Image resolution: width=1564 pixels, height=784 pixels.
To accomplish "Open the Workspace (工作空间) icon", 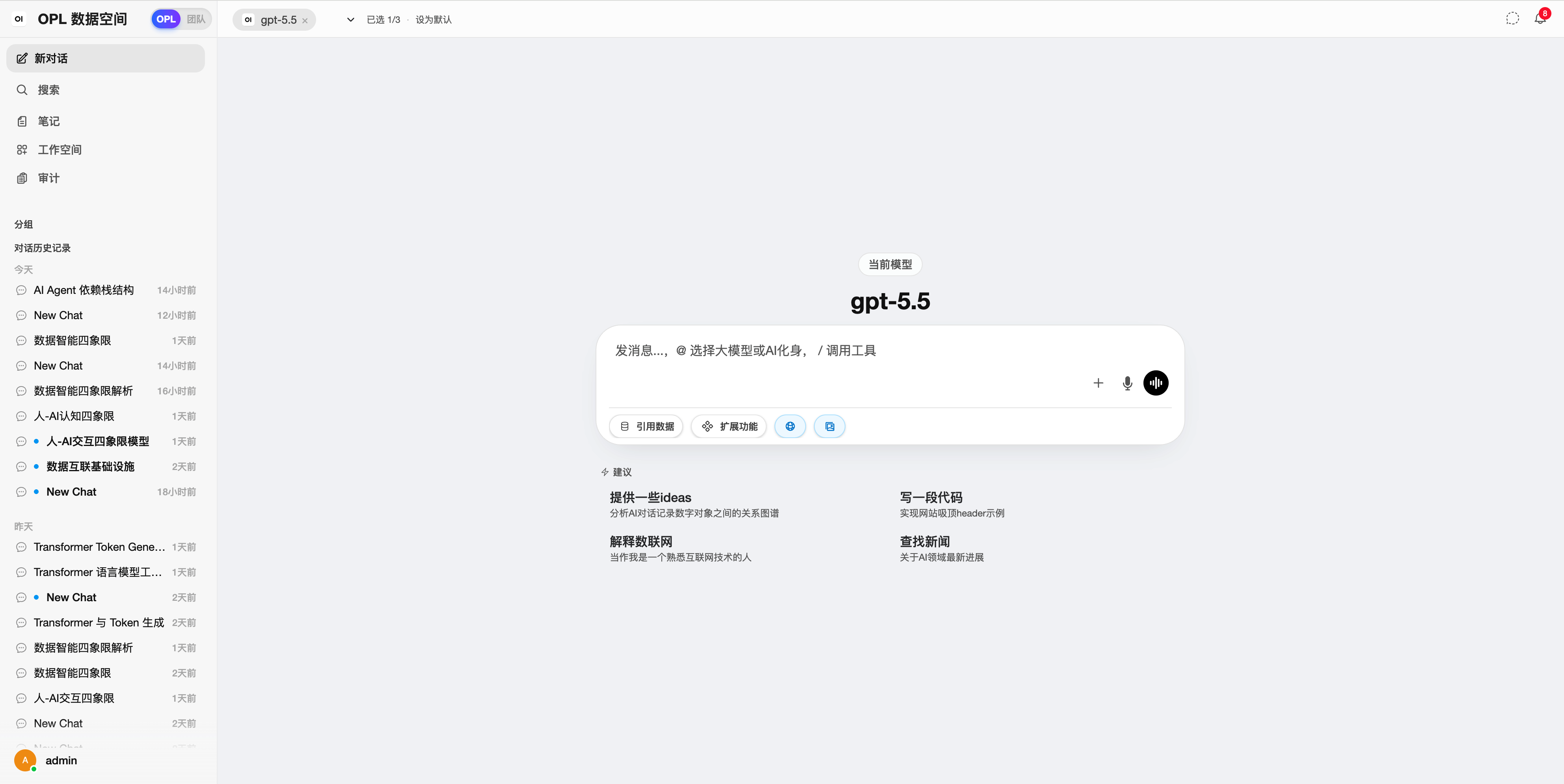I will pyautogui.click(x=22, y=149).
